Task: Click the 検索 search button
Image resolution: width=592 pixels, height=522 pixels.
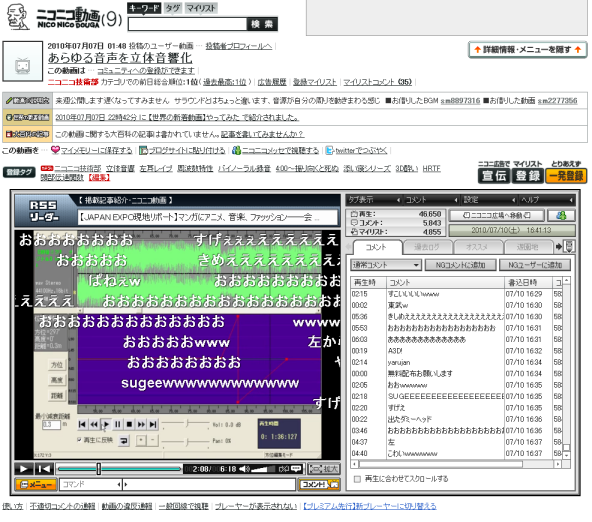Action: point(262,24)
